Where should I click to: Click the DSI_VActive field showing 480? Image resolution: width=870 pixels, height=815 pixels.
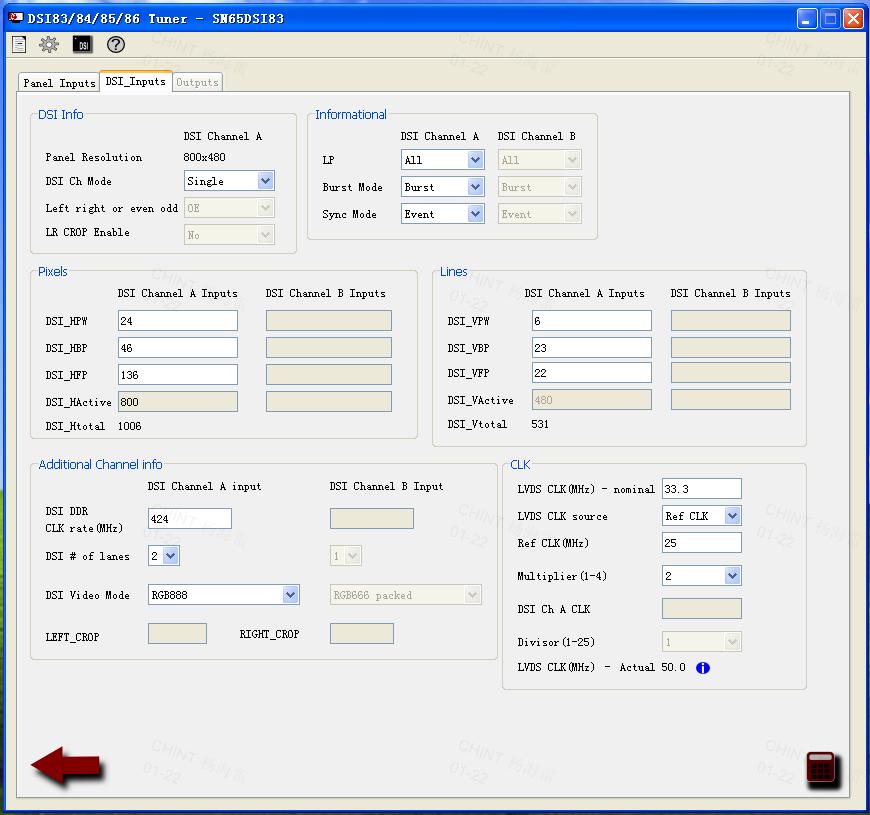click(591, 399)
